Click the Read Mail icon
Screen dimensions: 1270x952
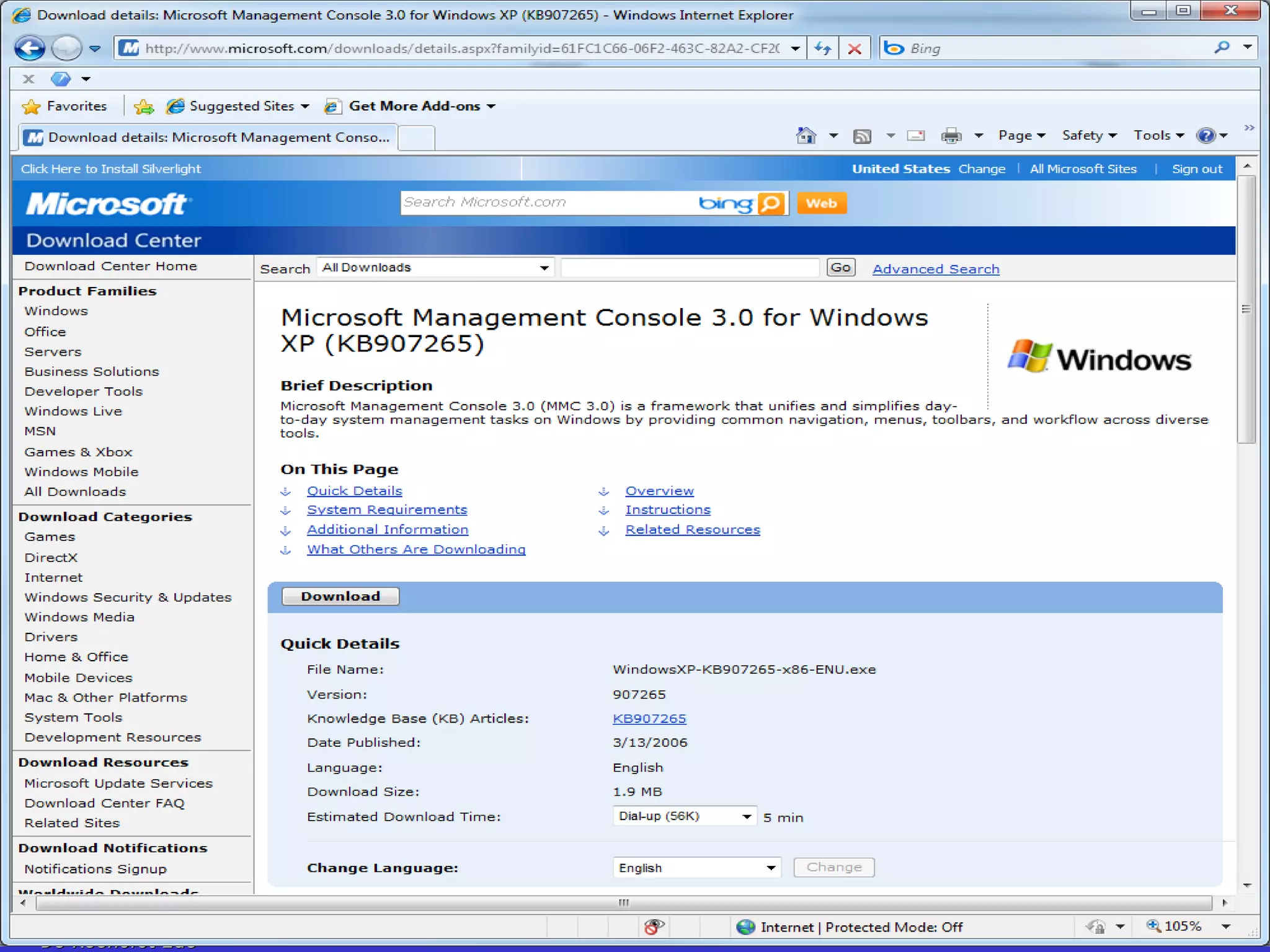point(916,136)
